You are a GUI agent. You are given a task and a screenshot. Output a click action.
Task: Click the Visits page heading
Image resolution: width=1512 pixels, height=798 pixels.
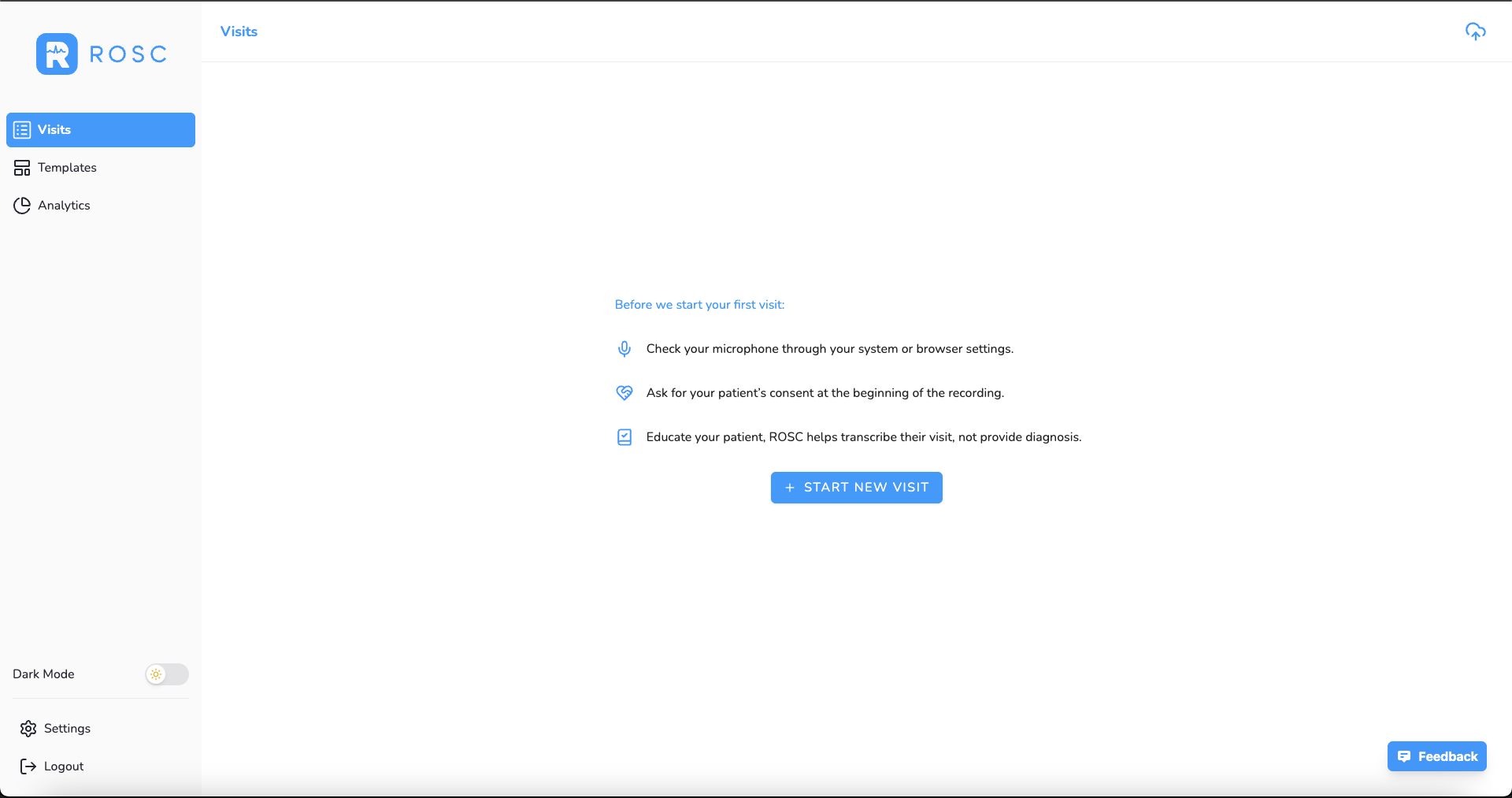click(x=239, y=32)
